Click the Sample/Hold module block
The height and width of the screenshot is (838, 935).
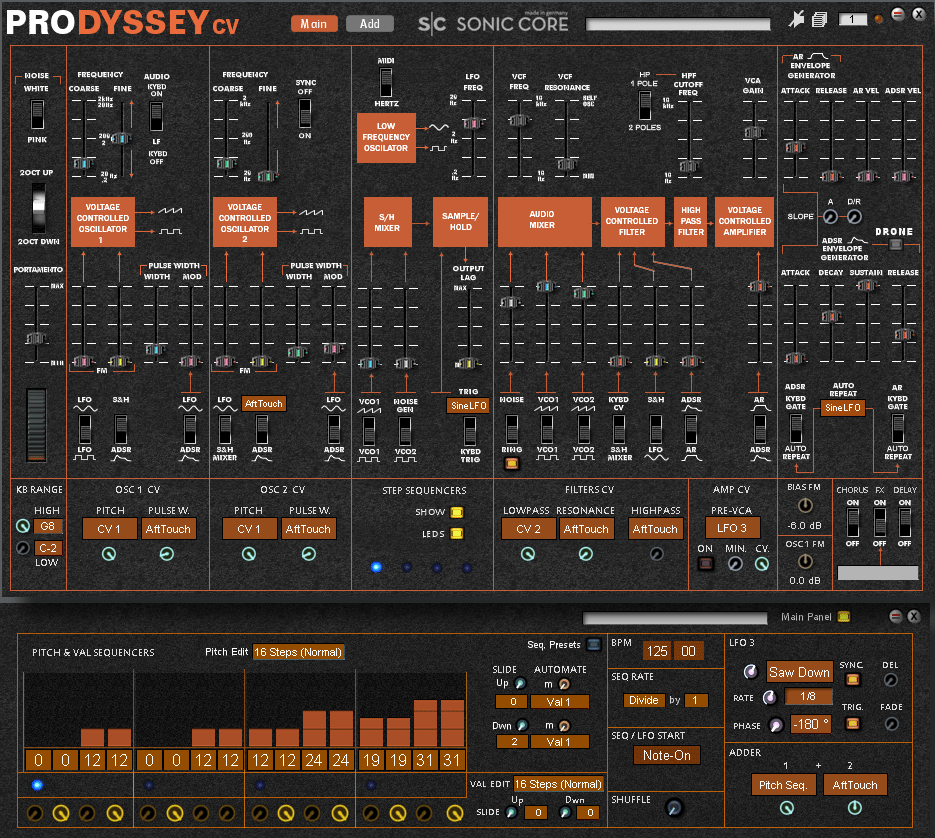coord(459,222)
